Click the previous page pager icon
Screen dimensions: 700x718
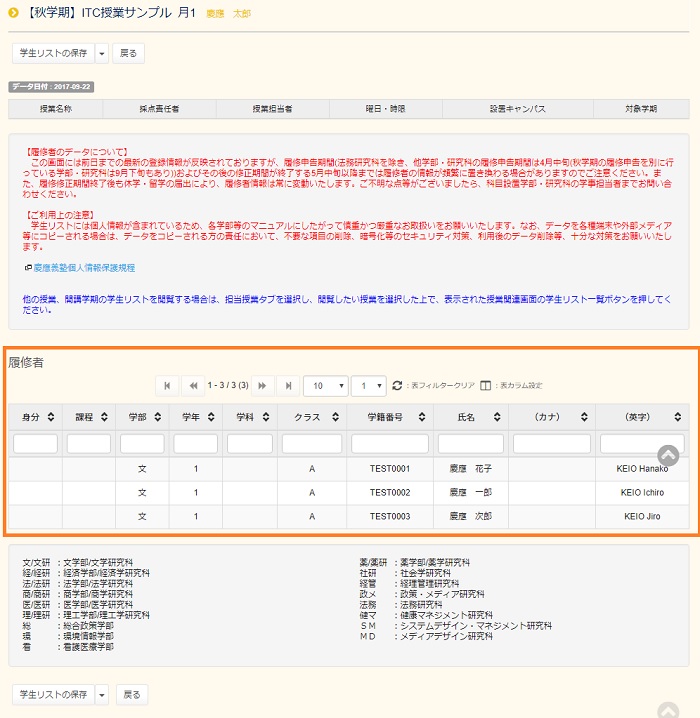tap(192, 385)
